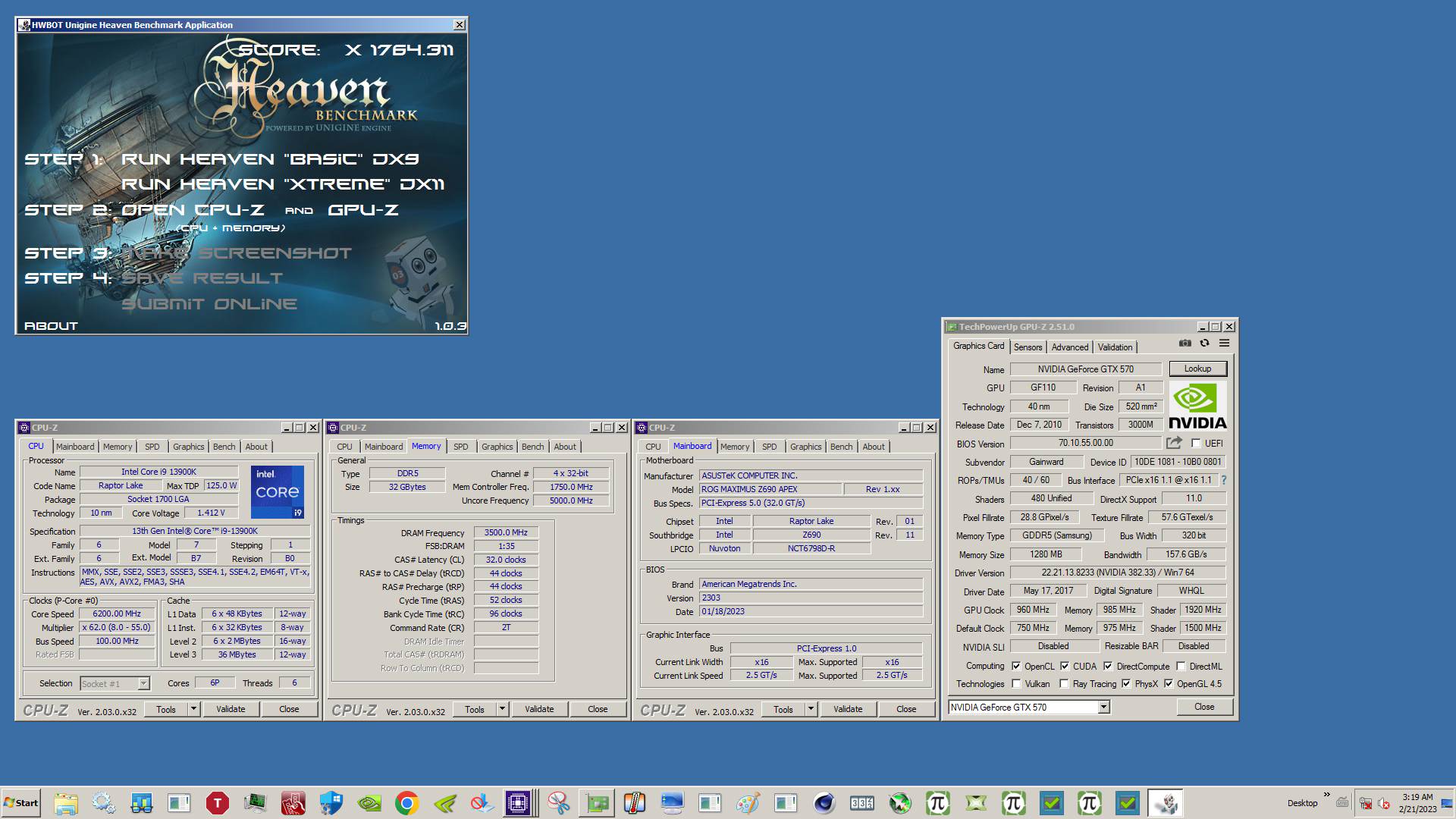Click the GPU-Z refresh arrows icon

coord(1204,344)
